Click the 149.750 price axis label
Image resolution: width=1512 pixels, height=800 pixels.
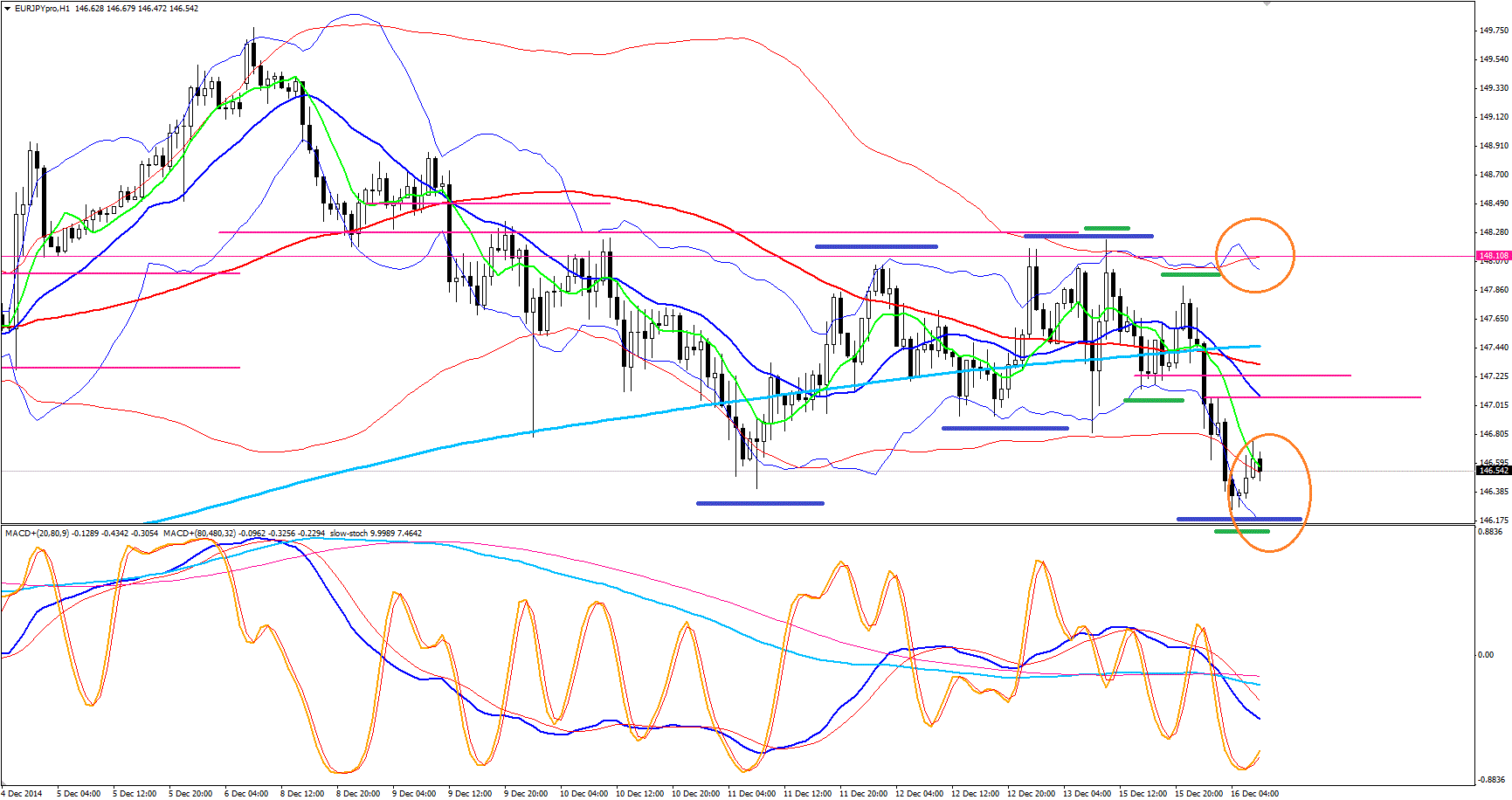tap(1493, 31)
